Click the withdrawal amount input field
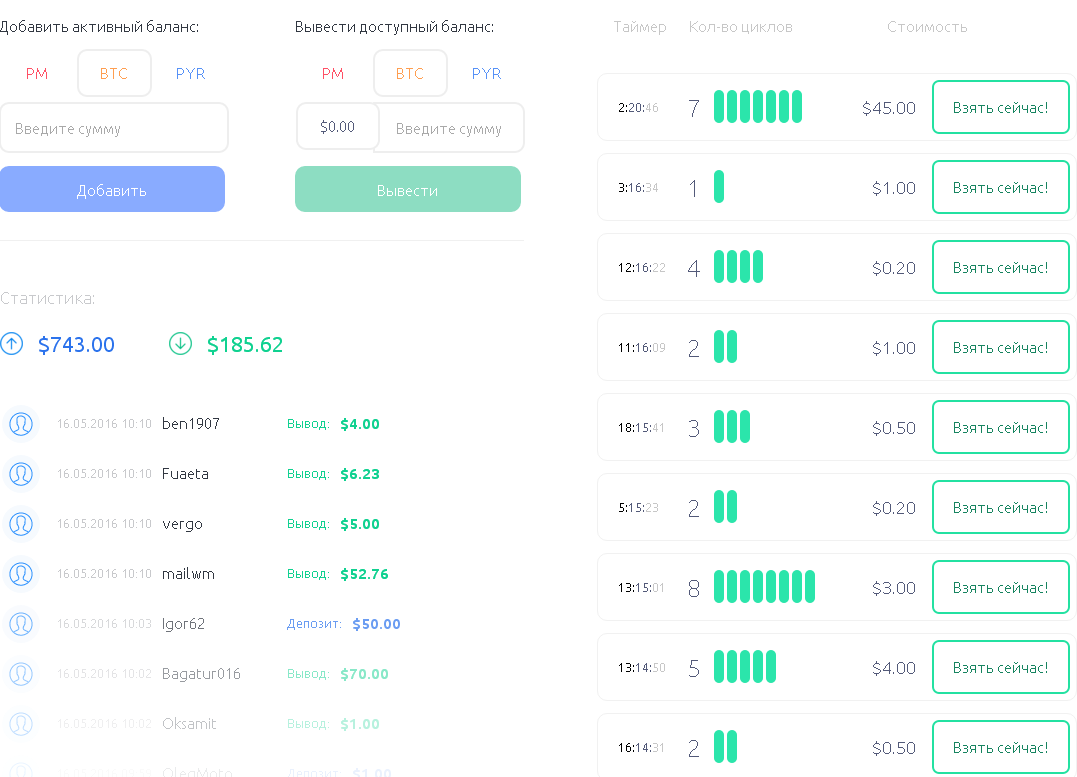This screenshot has width=1077, height=777. (450, 128)
